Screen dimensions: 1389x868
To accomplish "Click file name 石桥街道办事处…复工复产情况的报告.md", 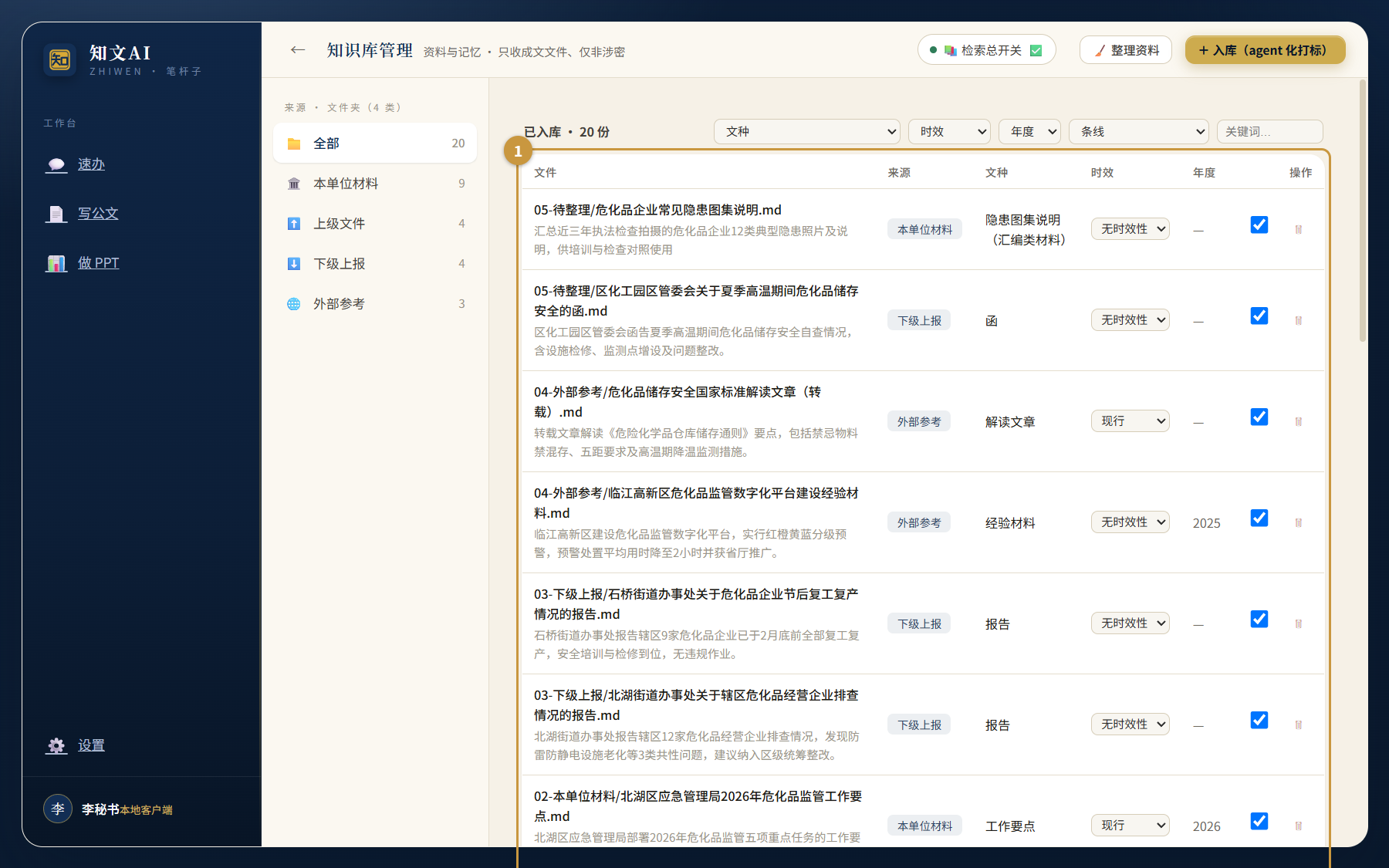I will click(x=696, y=604).
